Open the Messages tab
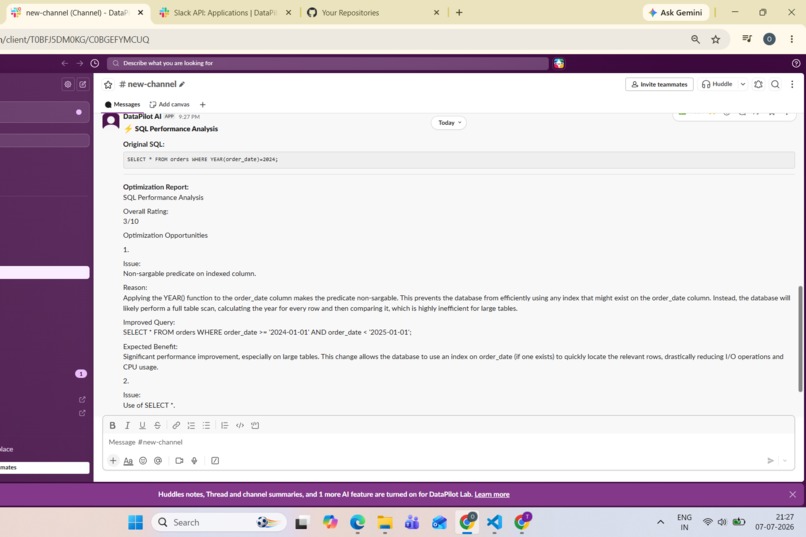This screenshot has width=806, height=537. coord(122,104)
